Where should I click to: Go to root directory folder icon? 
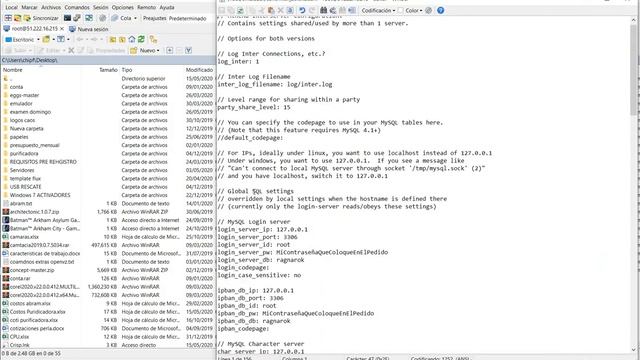[122, 40]
